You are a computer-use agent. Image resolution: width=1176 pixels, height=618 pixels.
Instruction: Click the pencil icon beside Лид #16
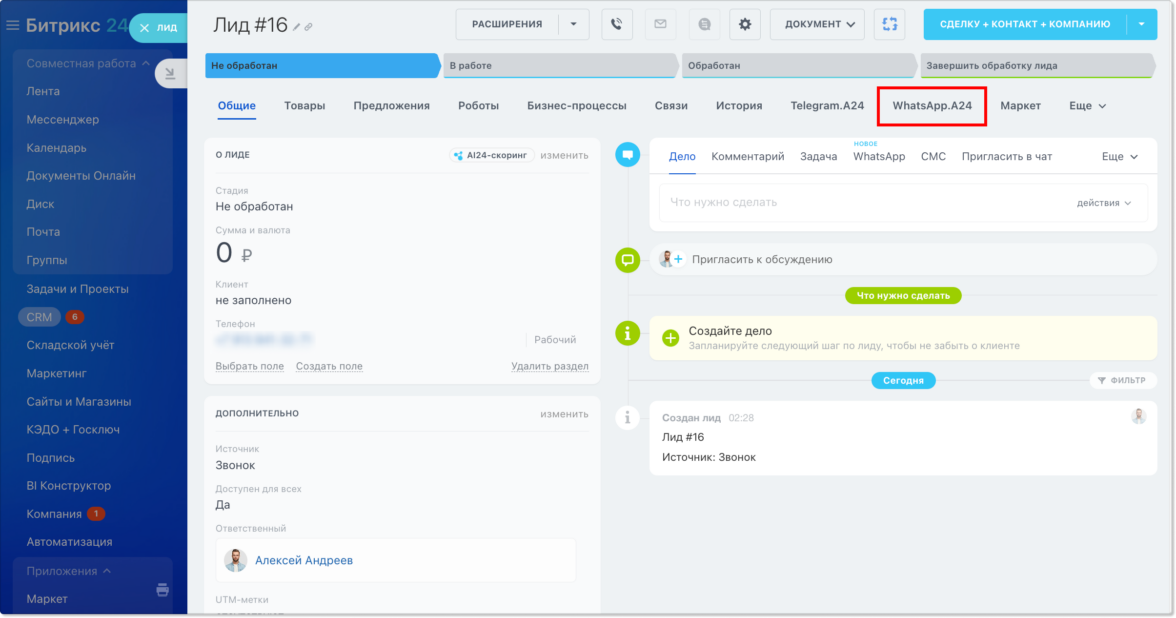click(x=297, y=27)
